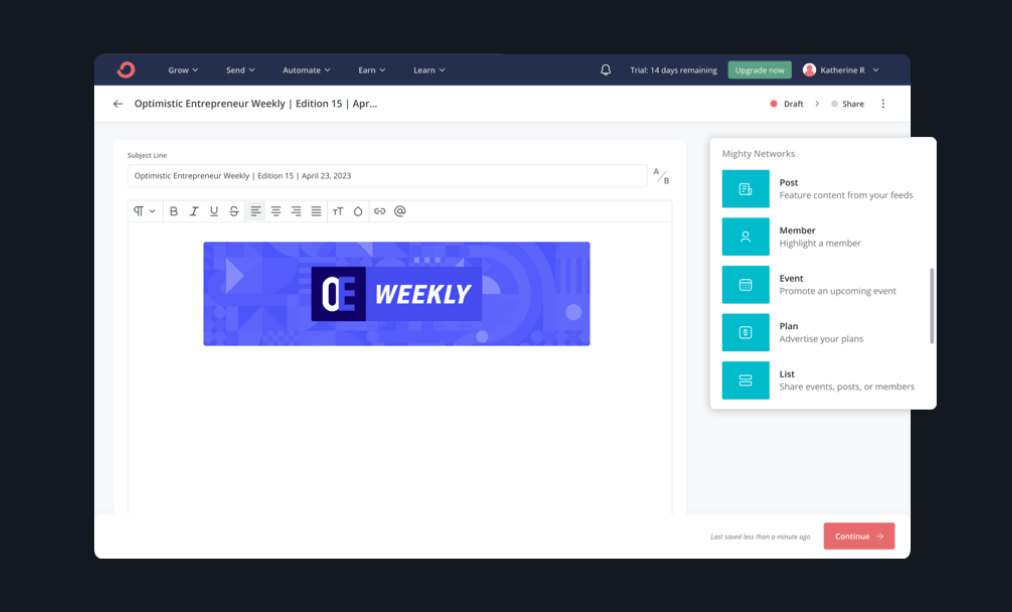The image size is (1012, 612).
Task: Open the @ mention tool
Action: (398, 211)
